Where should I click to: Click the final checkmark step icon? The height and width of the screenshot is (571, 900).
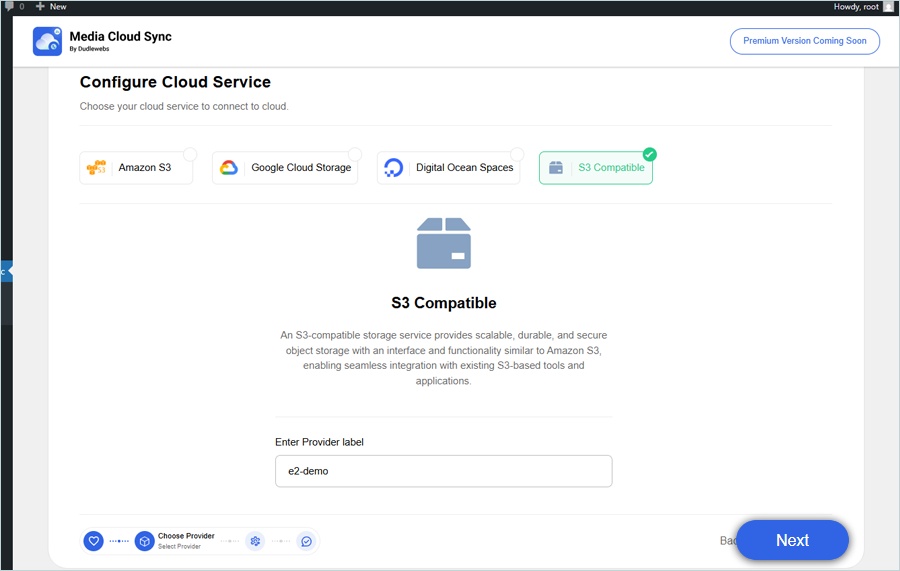pyautogui.click(x=307, y=541)
